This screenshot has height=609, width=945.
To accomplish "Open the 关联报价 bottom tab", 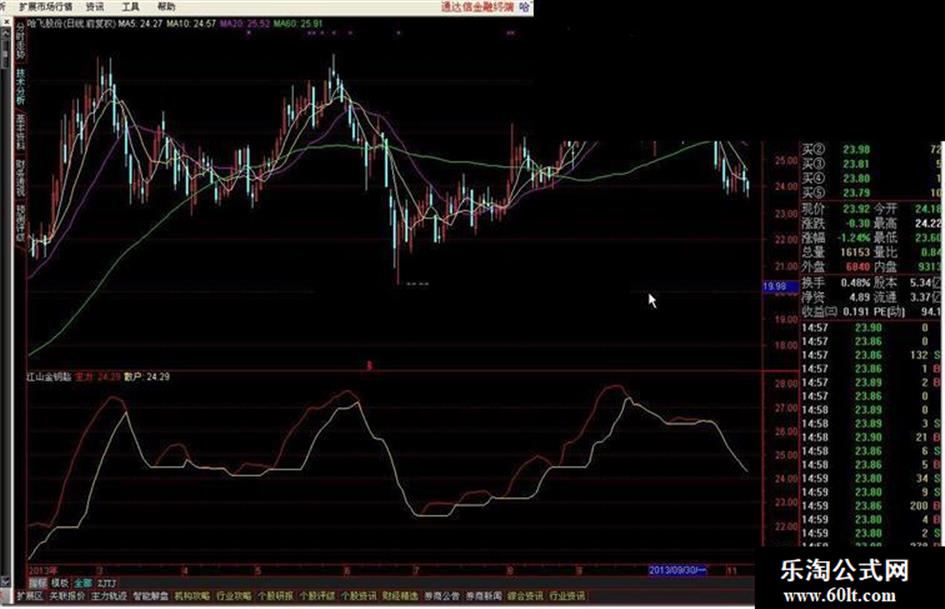I will coord(67,596).
